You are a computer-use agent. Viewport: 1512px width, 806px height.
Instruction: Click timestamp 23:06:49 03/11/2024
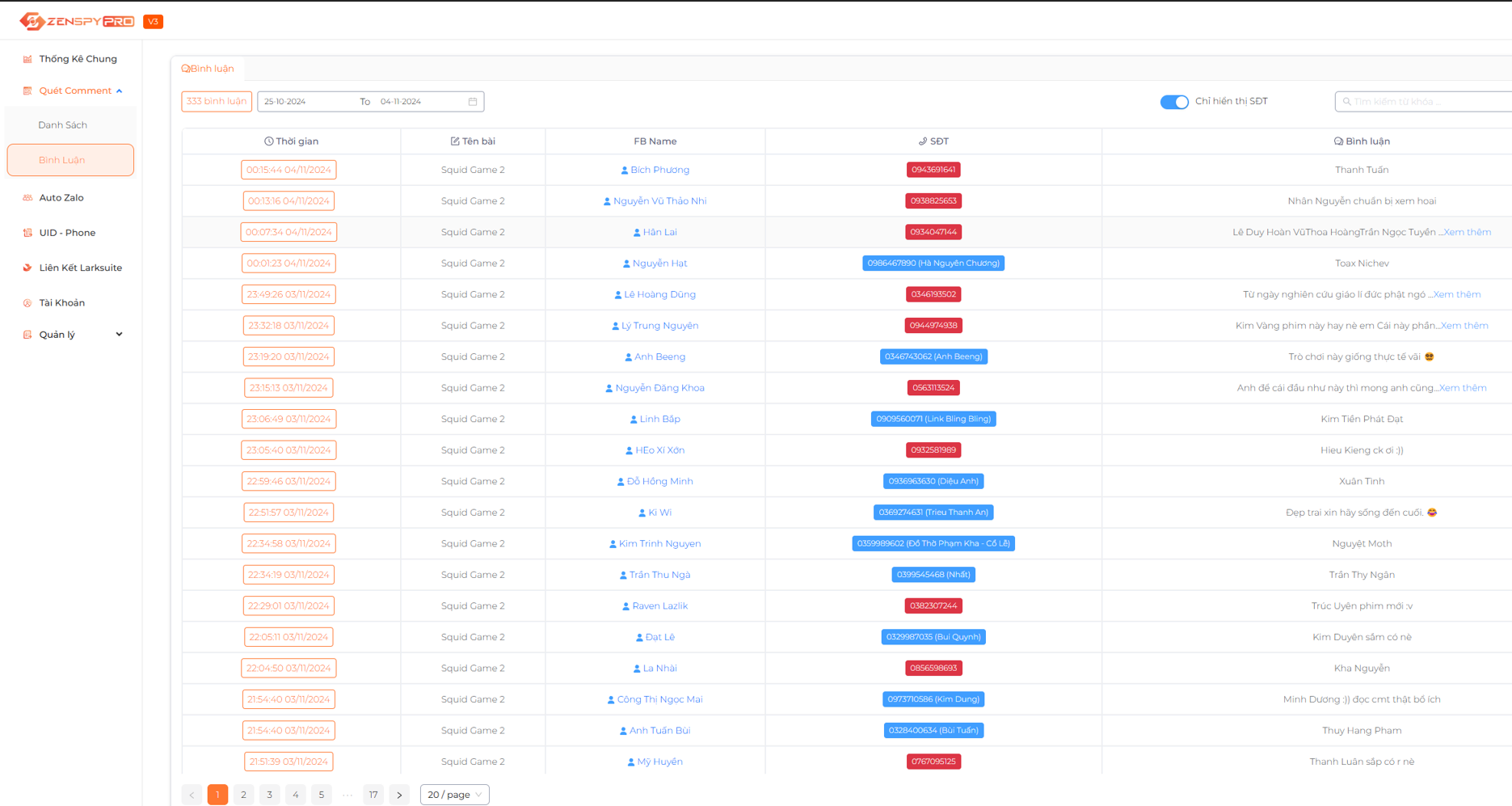[x=289, y=419]
